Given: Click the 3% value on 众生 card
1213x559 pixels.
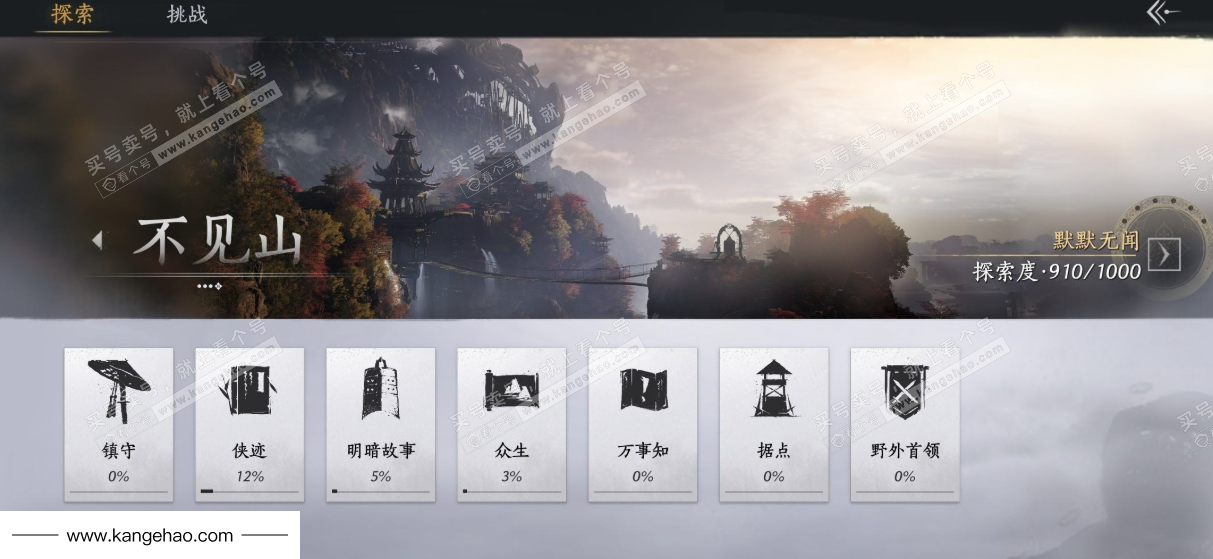Looking at the screenshot, I should tap(511, 476).
